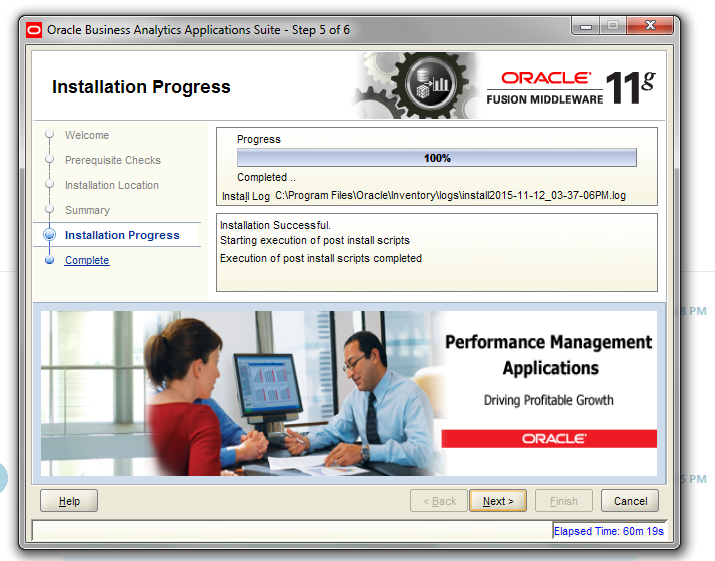
Task: Click the 'Progress' label above bar
Action: tap(259, 139)
